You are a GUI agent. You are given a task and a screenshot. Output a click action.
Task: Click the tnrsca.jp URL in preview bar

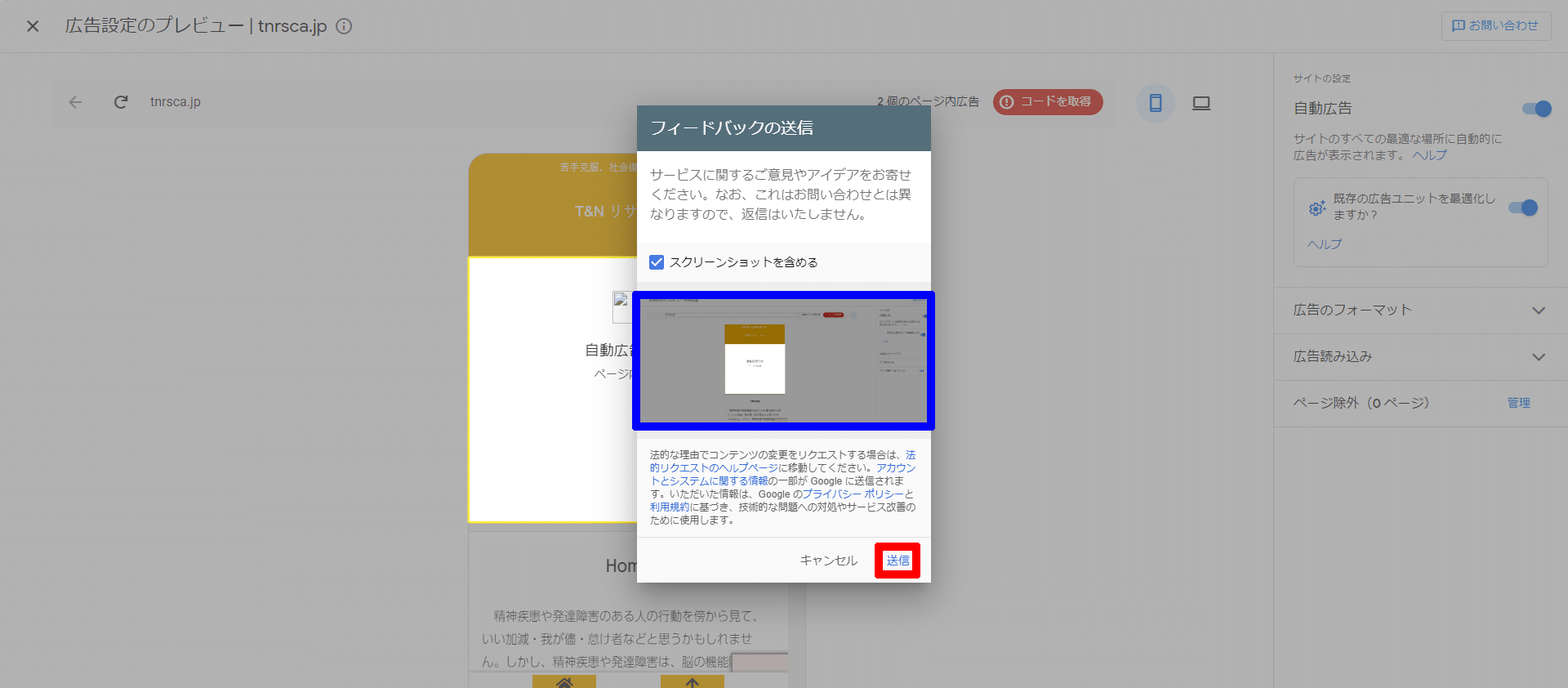pyautogui.click(x=176, y=102)
